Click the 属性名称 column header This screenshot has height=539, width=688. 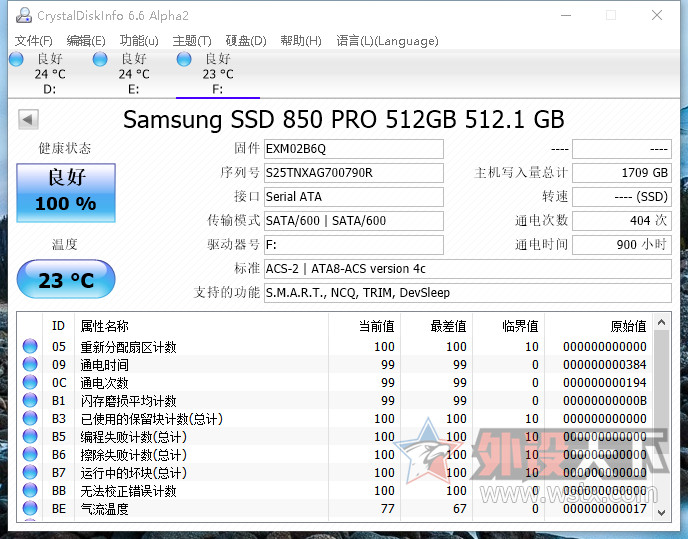click(201, 326)
